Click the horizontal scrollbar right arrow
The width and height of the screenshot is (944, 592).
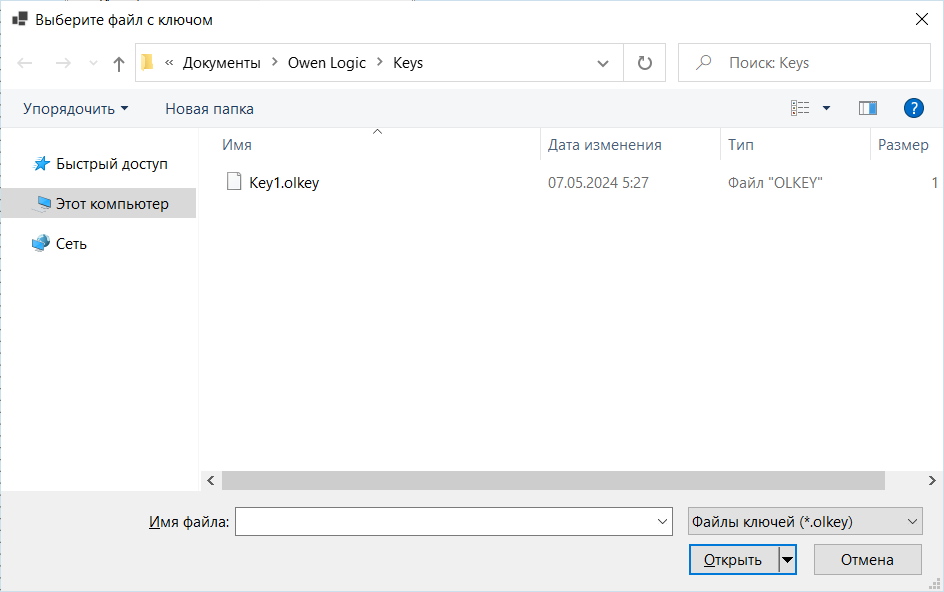pyautogui.click(x=928, y=480)
